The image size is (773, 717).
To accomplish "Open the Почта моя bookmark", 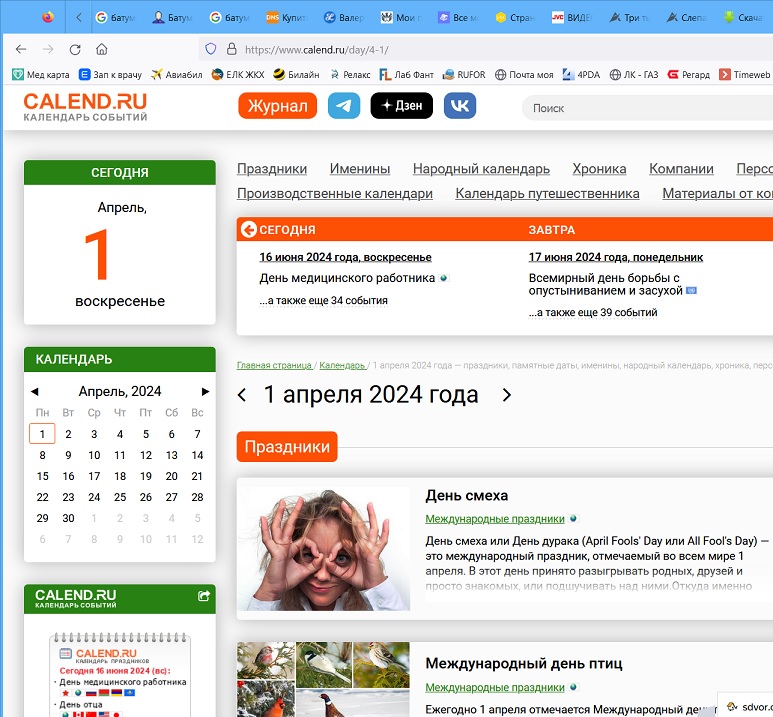I will 524,74.
